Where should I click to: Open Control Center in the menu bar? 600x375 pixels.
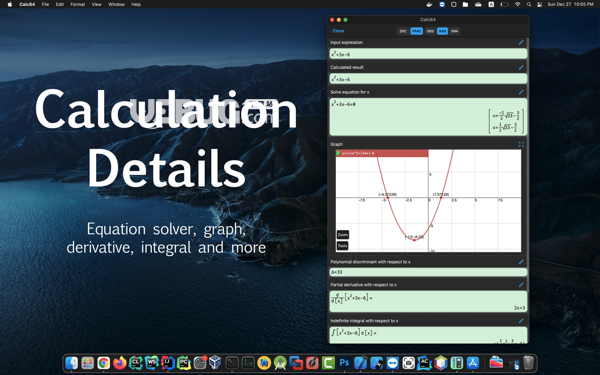click(x=540, y=4)
